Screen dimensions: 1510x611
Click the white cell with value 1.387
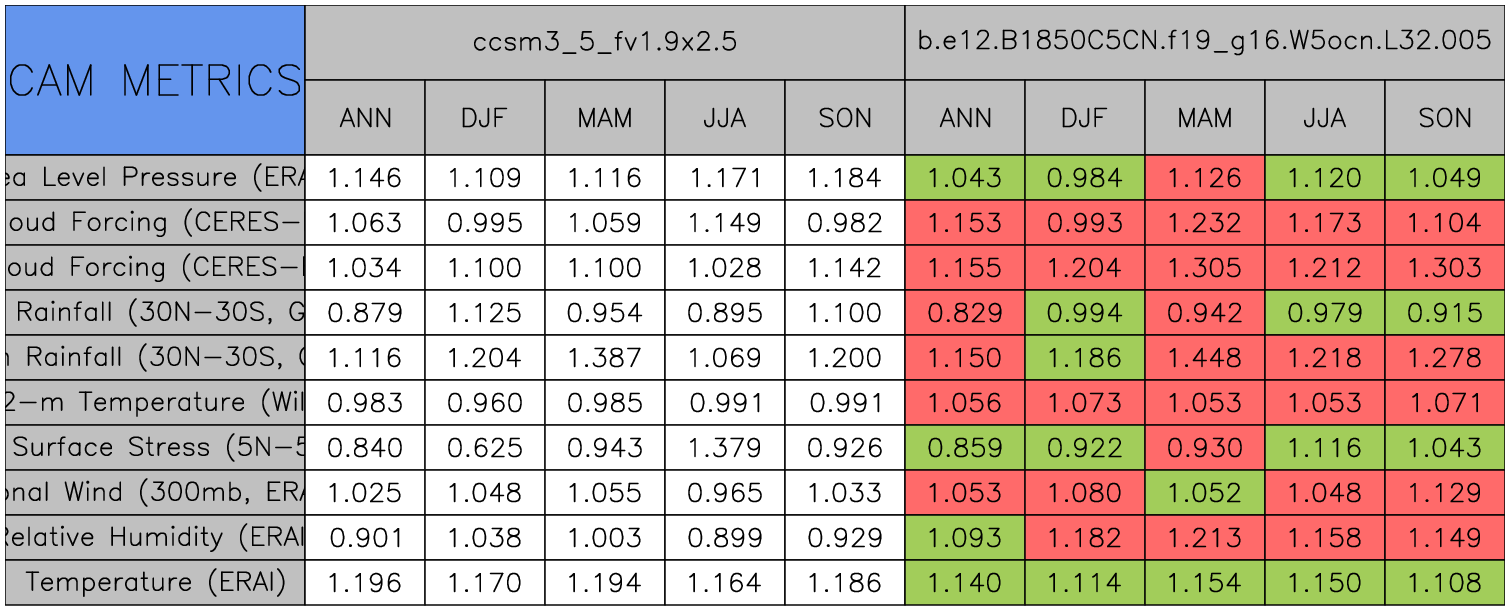point(605,358)
